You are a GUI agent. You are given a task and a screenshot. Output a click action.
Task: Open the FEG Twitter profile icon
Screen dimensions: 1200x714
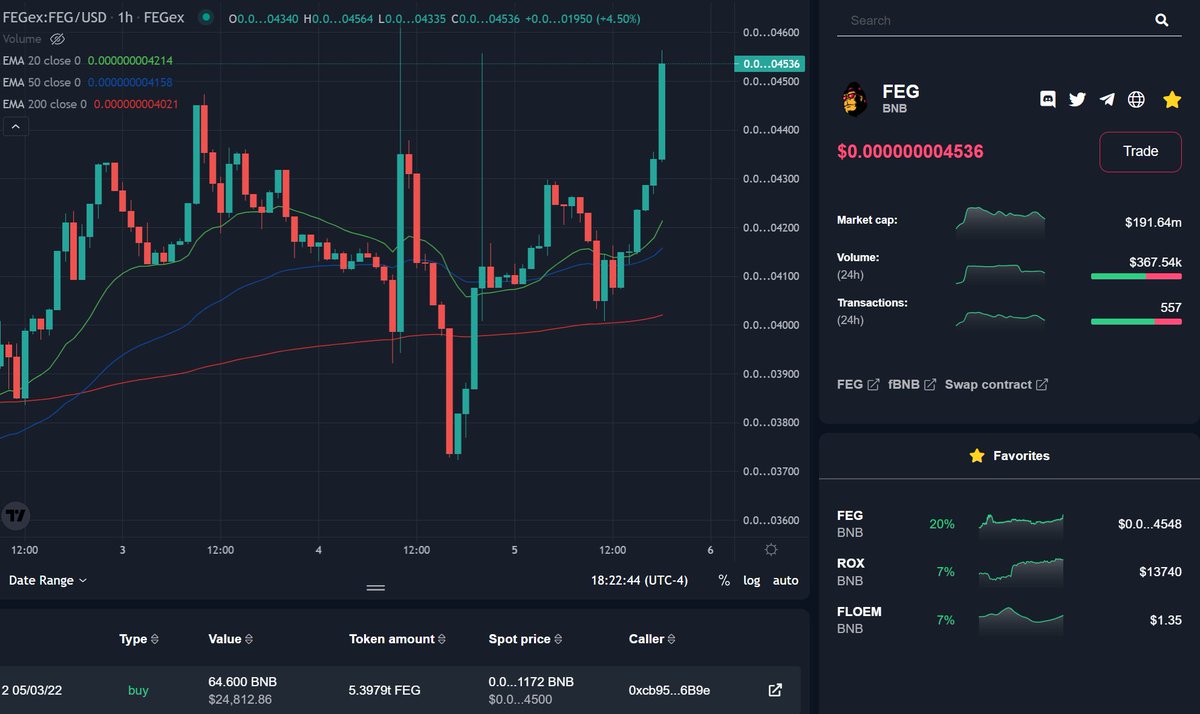tap(1077, 99)
